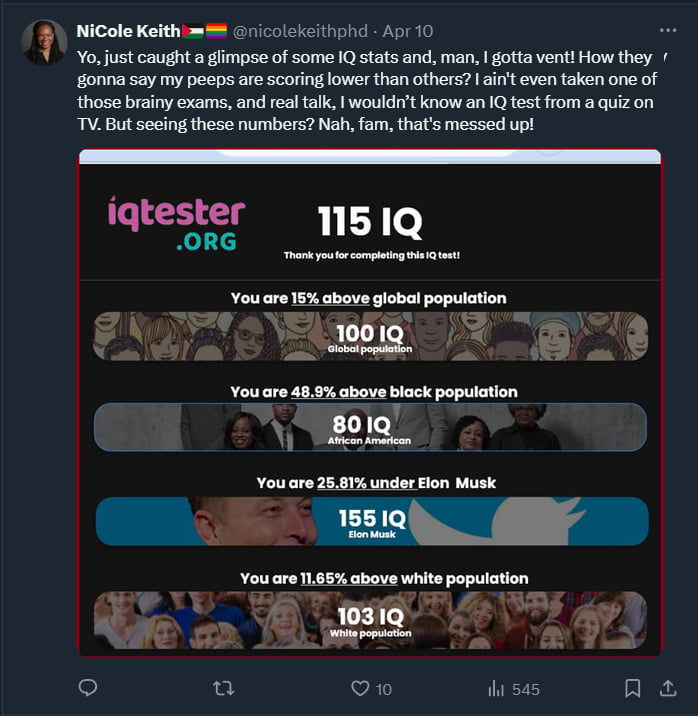The width and height of the screenshot is (698, 716).
Task: Click the 10 likes count
Action: point(384,689)
